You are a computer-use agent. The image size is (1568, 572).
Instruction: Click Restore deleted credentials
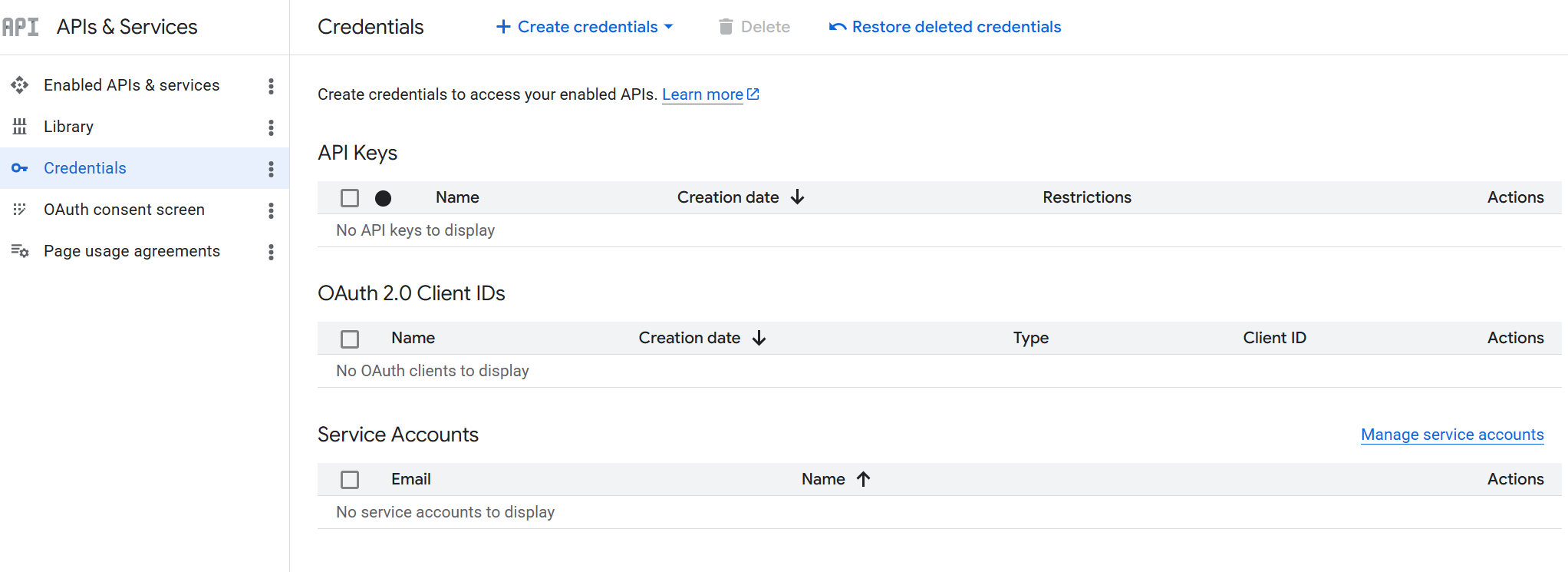pos(945,27)
